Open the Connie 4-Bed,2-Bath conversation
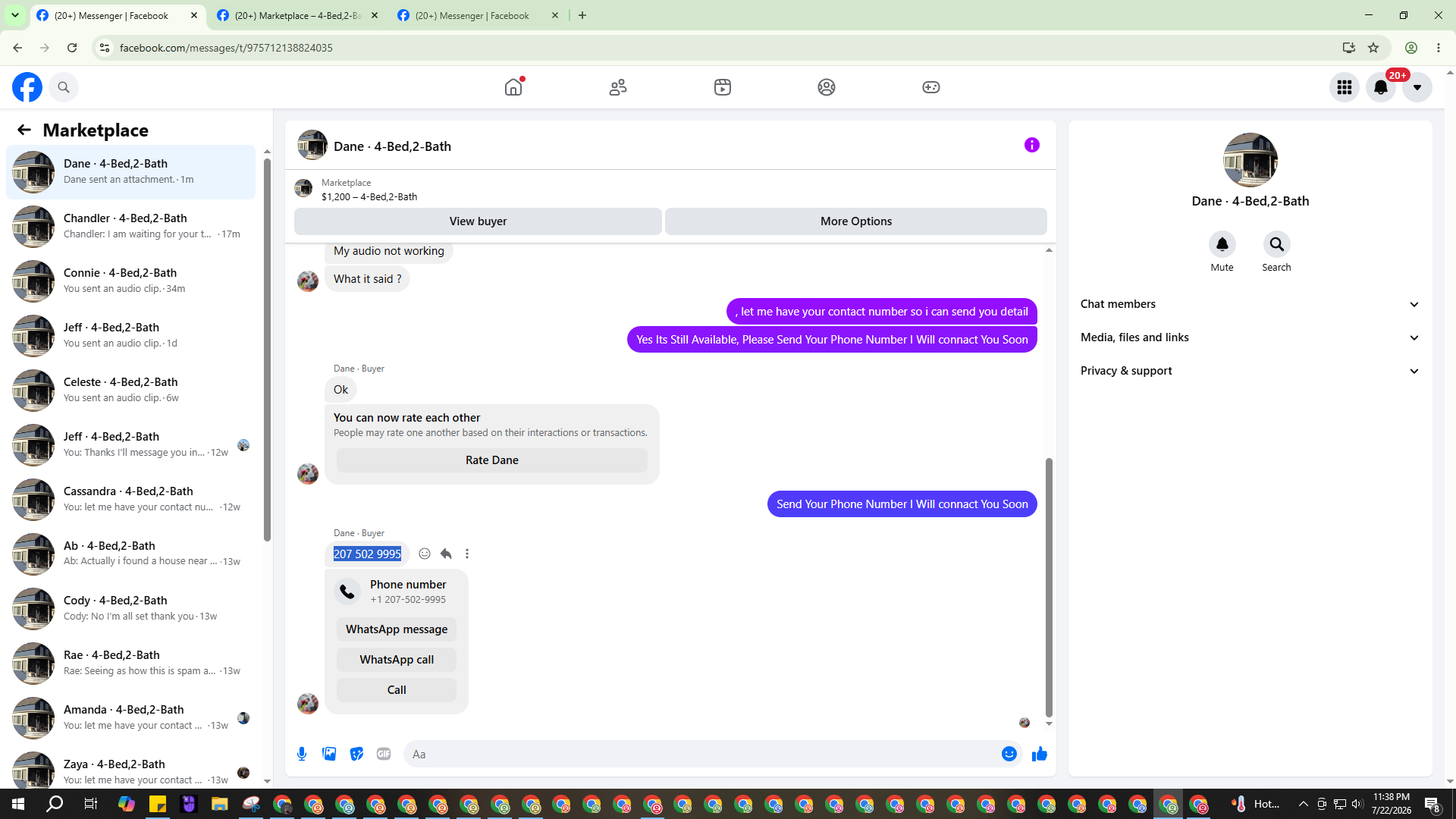Screen dimensions: 1456x819 coord(130,281)
